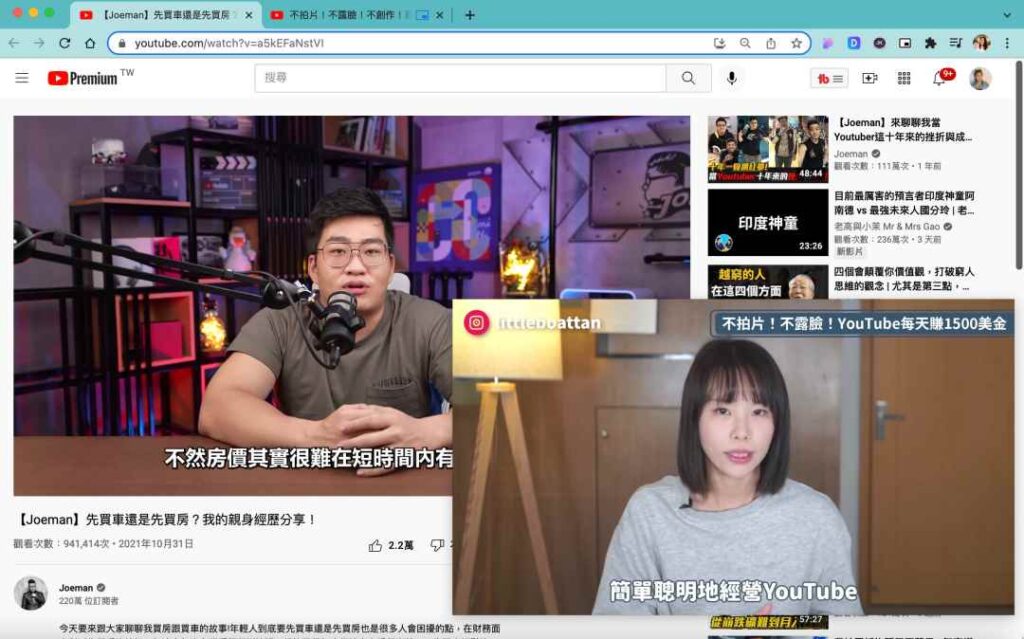Click the picture-in-picture extension icon in the Chrome toolbar
The image size is (1024, 639).
[905, 43]
